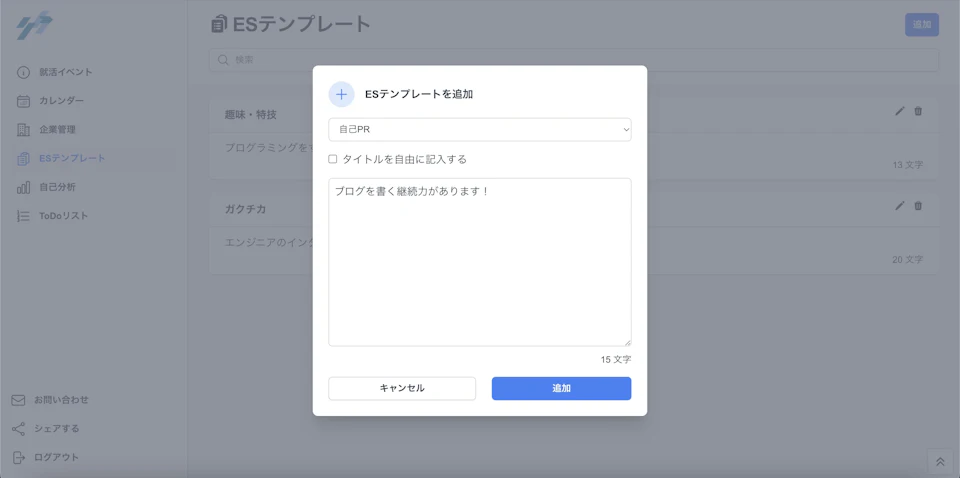Click the 検索 search field
960x478 pixels.
tap(574, 60)
